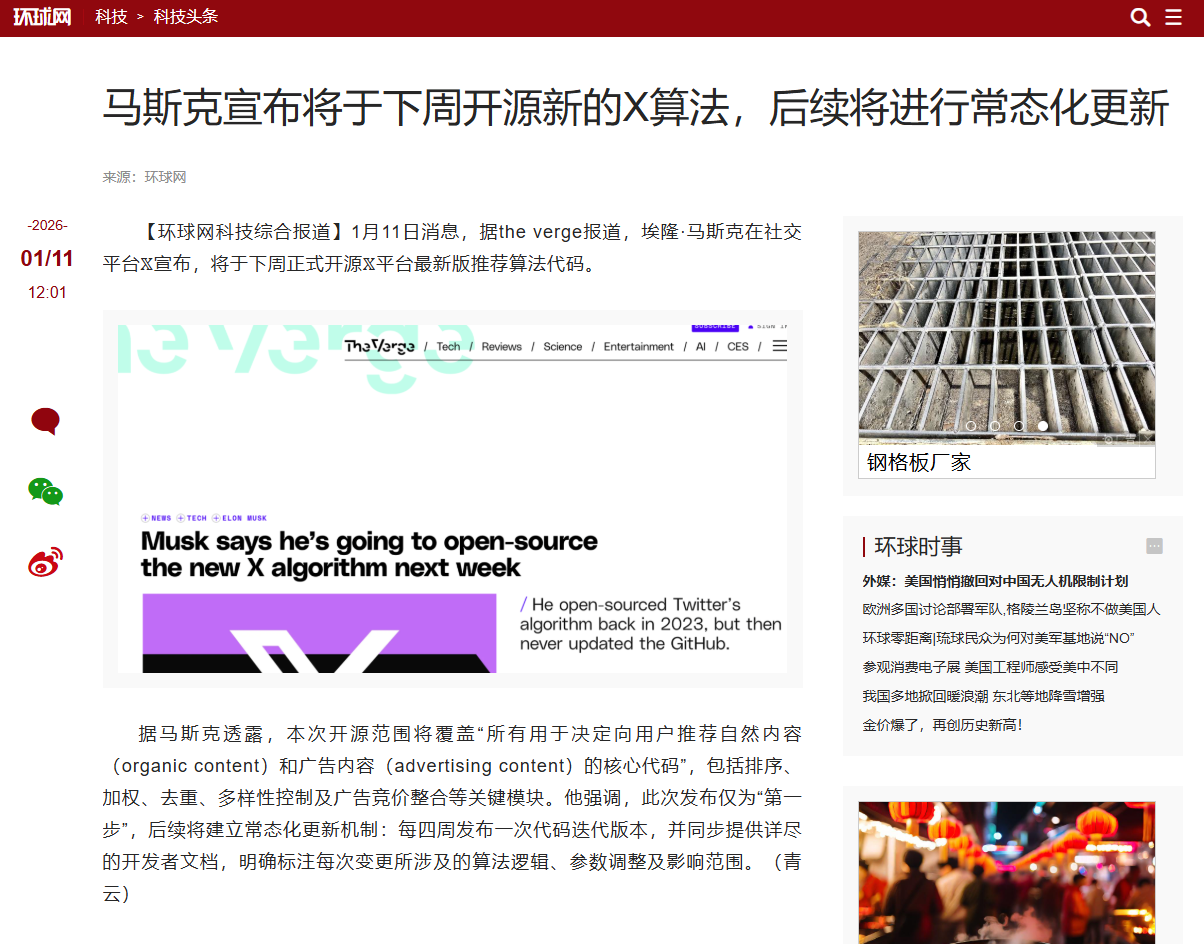
Task: Go to 科技 section in breadcrumb
Action: (111, 17)
